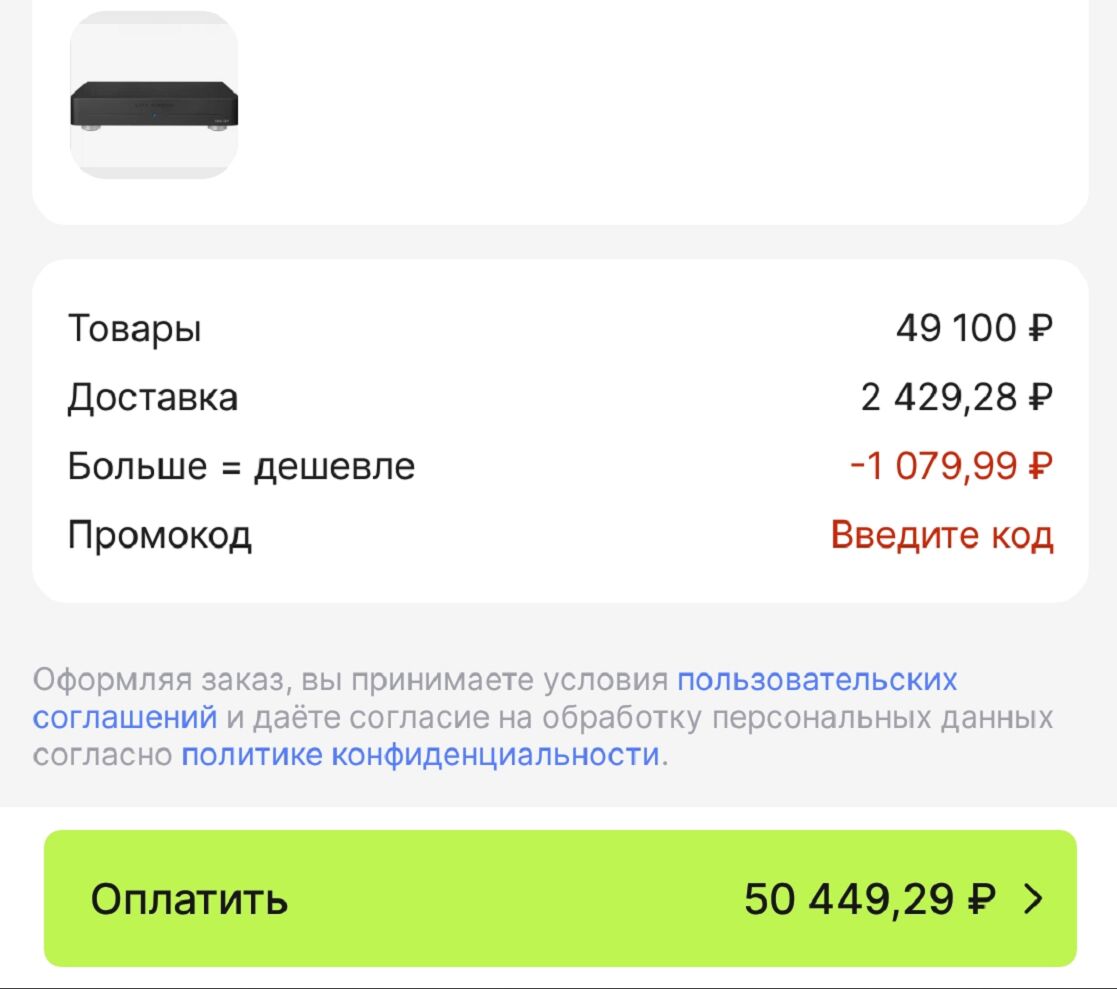Viewport: 1117px width, 989px height.
Task: Select the Промокод row label
Action: (x=159, y=536)
